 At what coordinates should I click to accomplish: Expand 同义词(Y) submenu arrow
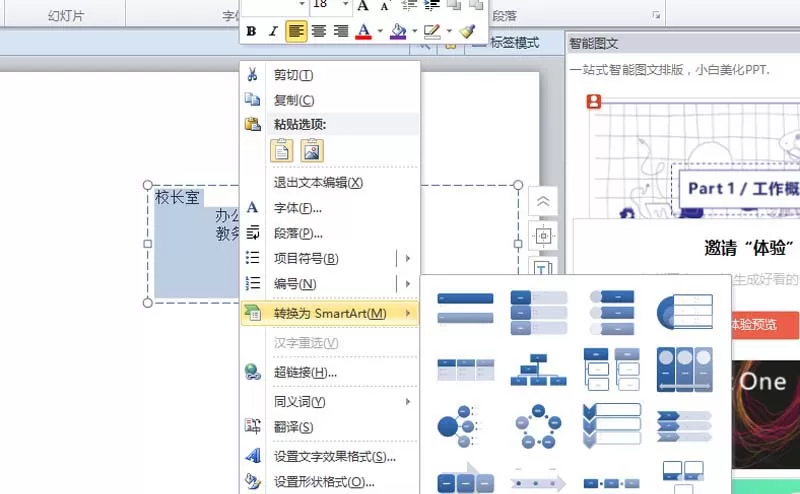point(408,402)
